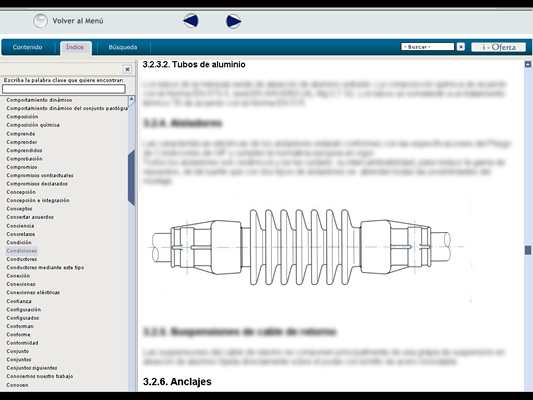Click the index list scrollbar thumb

point(131,178)
